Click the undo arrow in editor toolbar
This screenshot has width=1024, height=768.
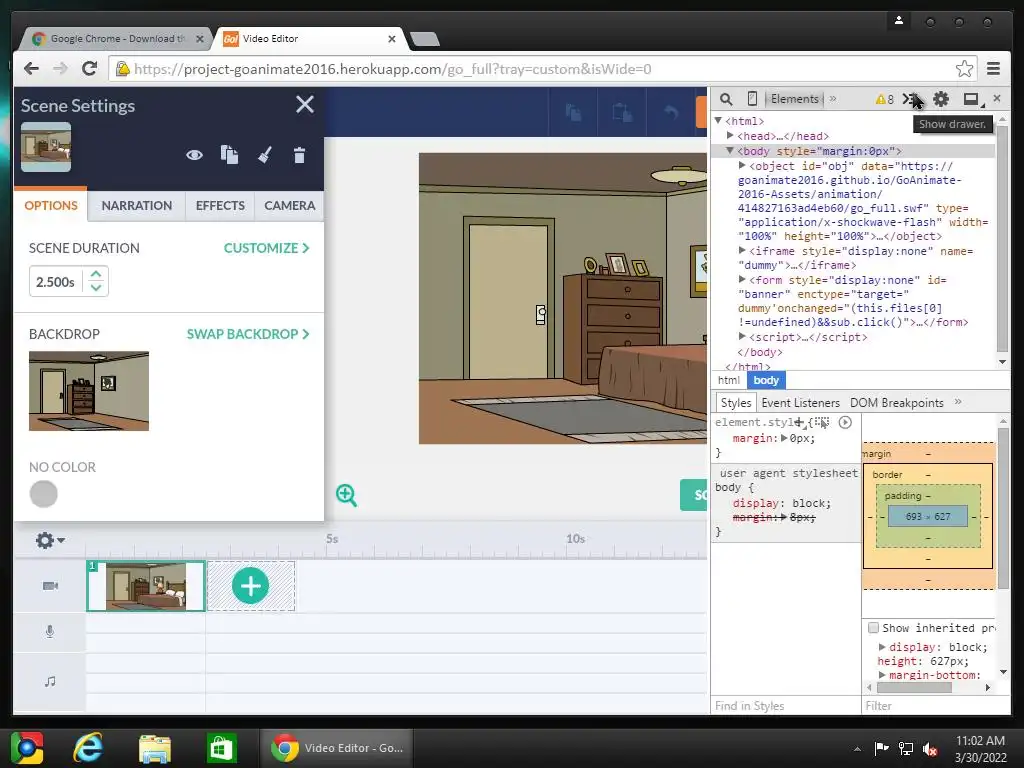pyautogui.click(x=671, y=112)
